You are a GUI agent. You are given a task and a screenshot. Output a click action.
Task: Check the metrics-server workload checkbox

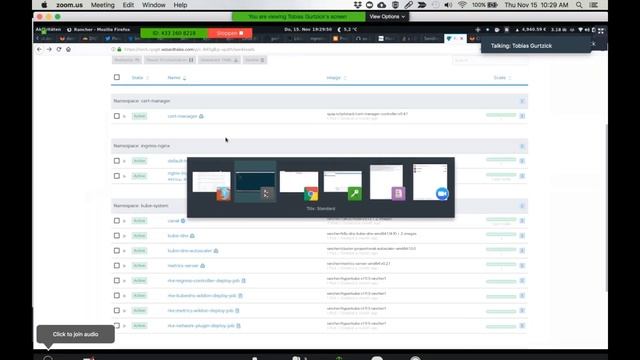click(117, 265)
